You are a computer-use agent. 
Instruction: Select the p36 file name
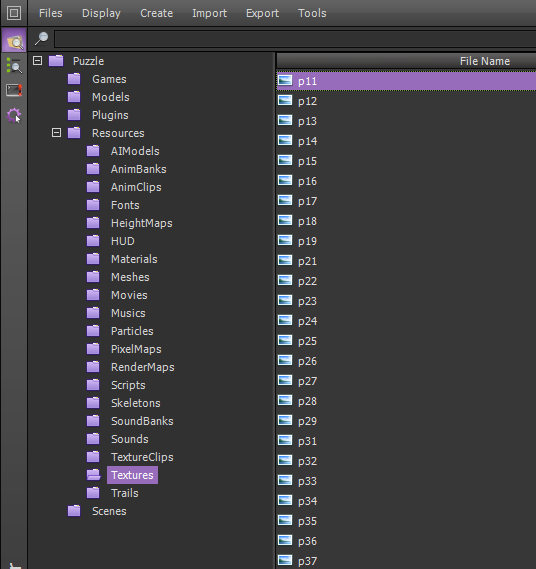pos(307,541)
